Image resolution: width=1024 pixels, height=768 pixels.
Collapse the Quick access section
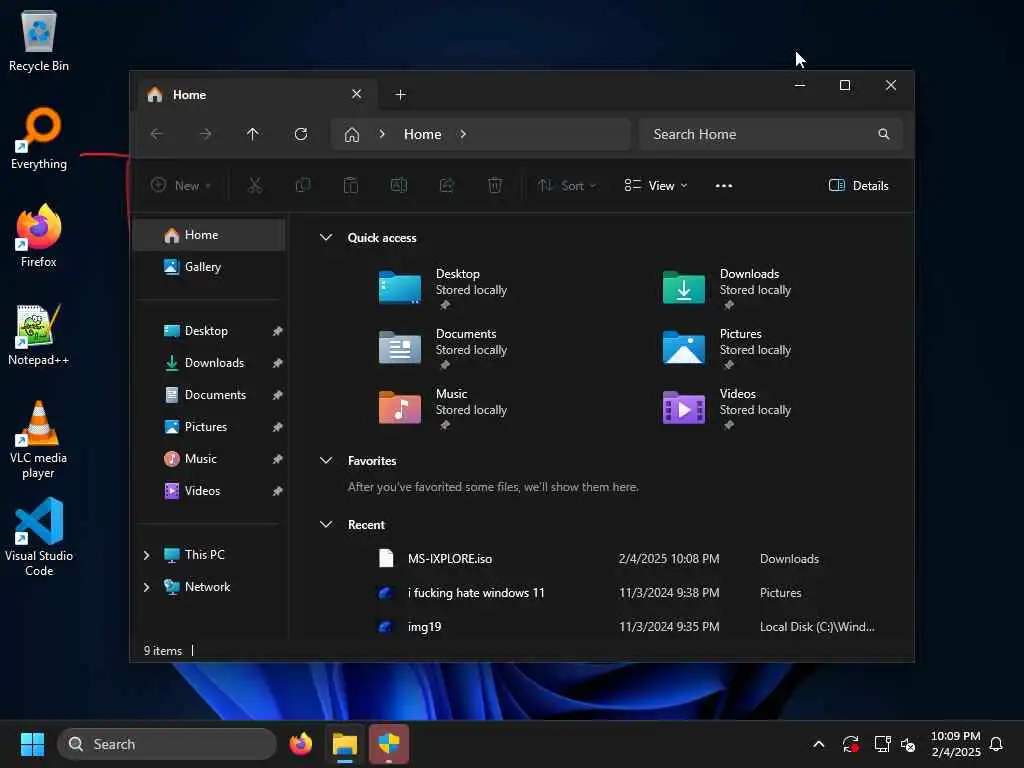coord(326,238)
